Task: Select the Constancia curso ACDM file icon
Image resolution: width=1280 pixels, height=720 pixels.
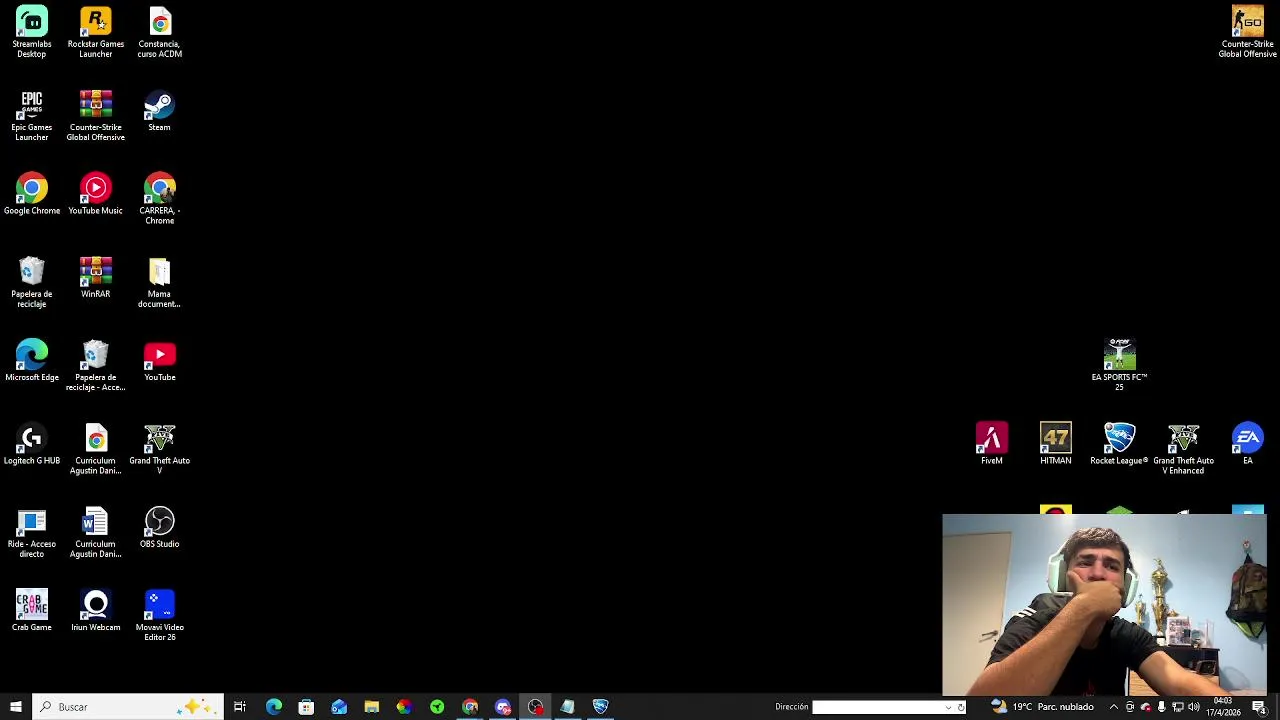Action: [x=160, y=32]
